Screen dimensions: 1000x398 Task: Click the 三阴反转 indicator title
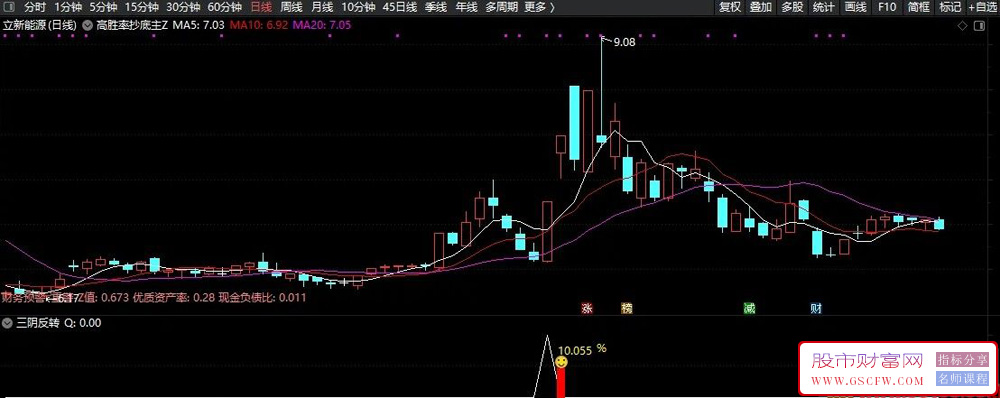(38, 323)
